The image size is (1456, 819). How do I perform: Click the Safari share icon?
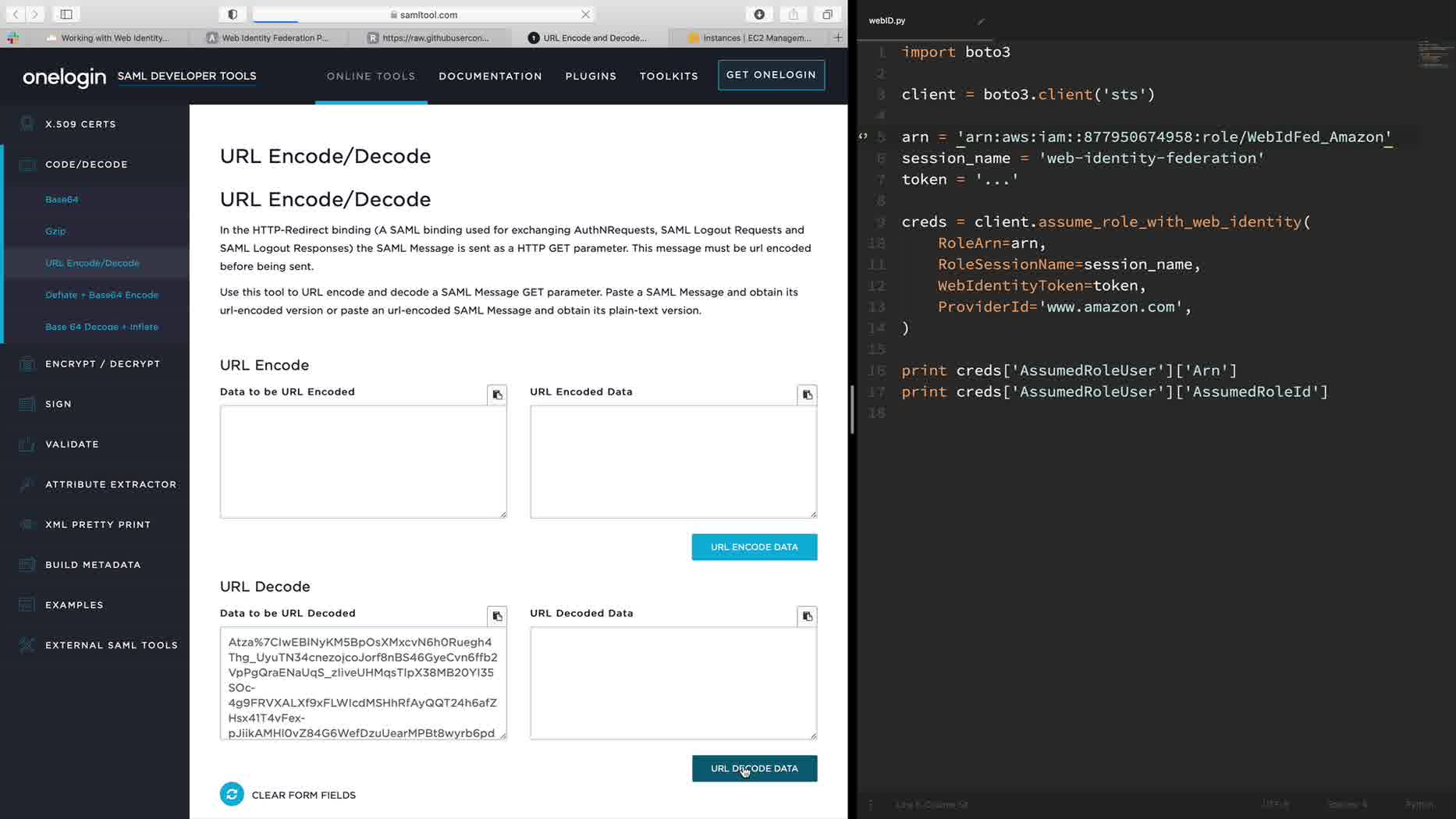coord(793,14)
